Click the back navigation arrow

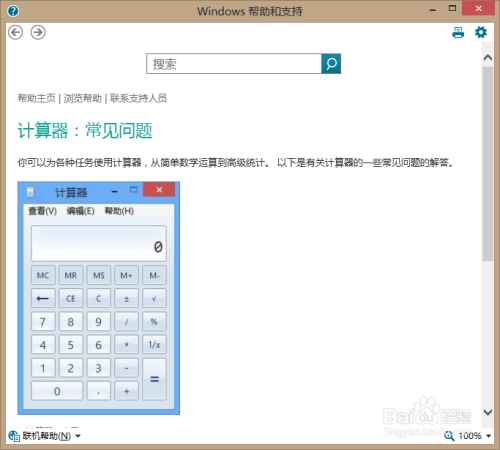[x=15, y=32]
